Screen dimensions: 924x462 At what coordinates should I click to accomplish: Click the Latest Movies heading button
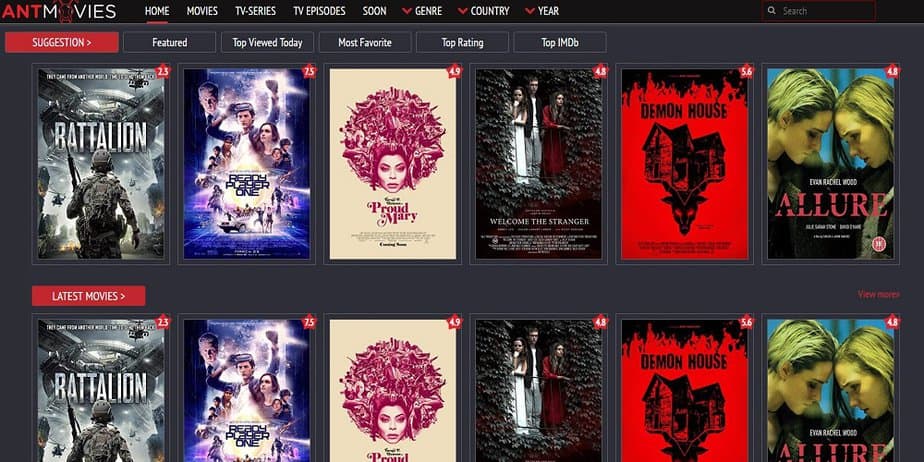88,296
